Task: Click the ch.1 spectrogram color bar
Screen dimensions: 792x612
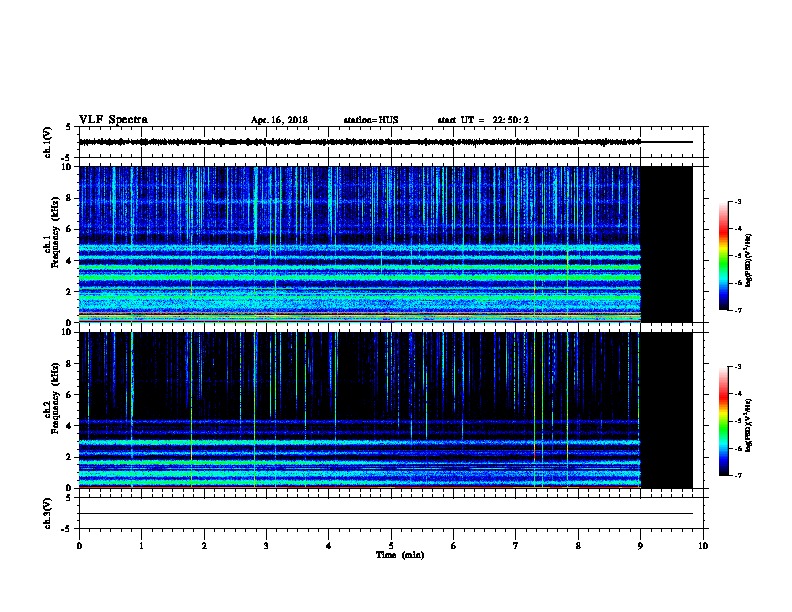Action: (x=724, y=256)
